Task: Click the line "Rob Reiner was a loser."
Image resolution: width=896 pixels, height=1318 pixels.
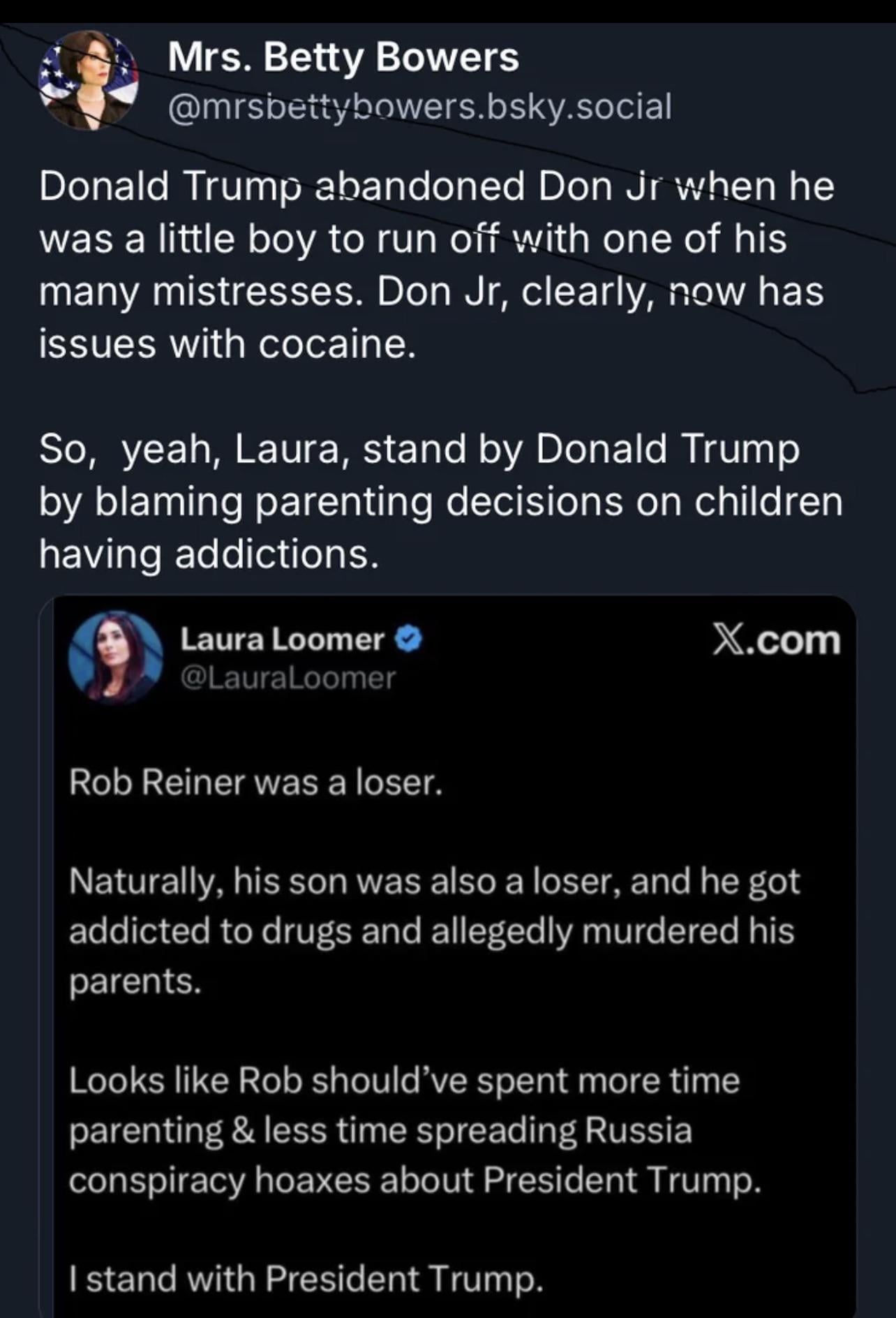Action: point(255,783)
